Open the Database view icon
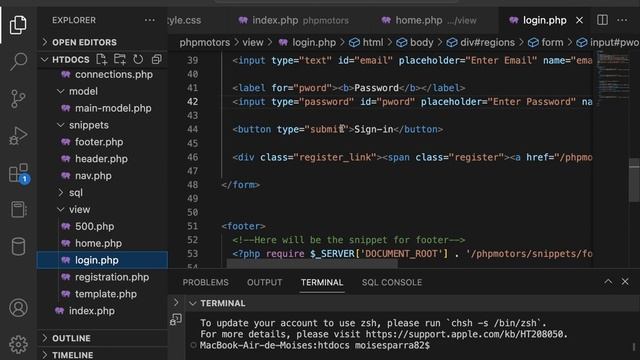The height and width of the screenshot is (360, 640). (x=18, y=247)
